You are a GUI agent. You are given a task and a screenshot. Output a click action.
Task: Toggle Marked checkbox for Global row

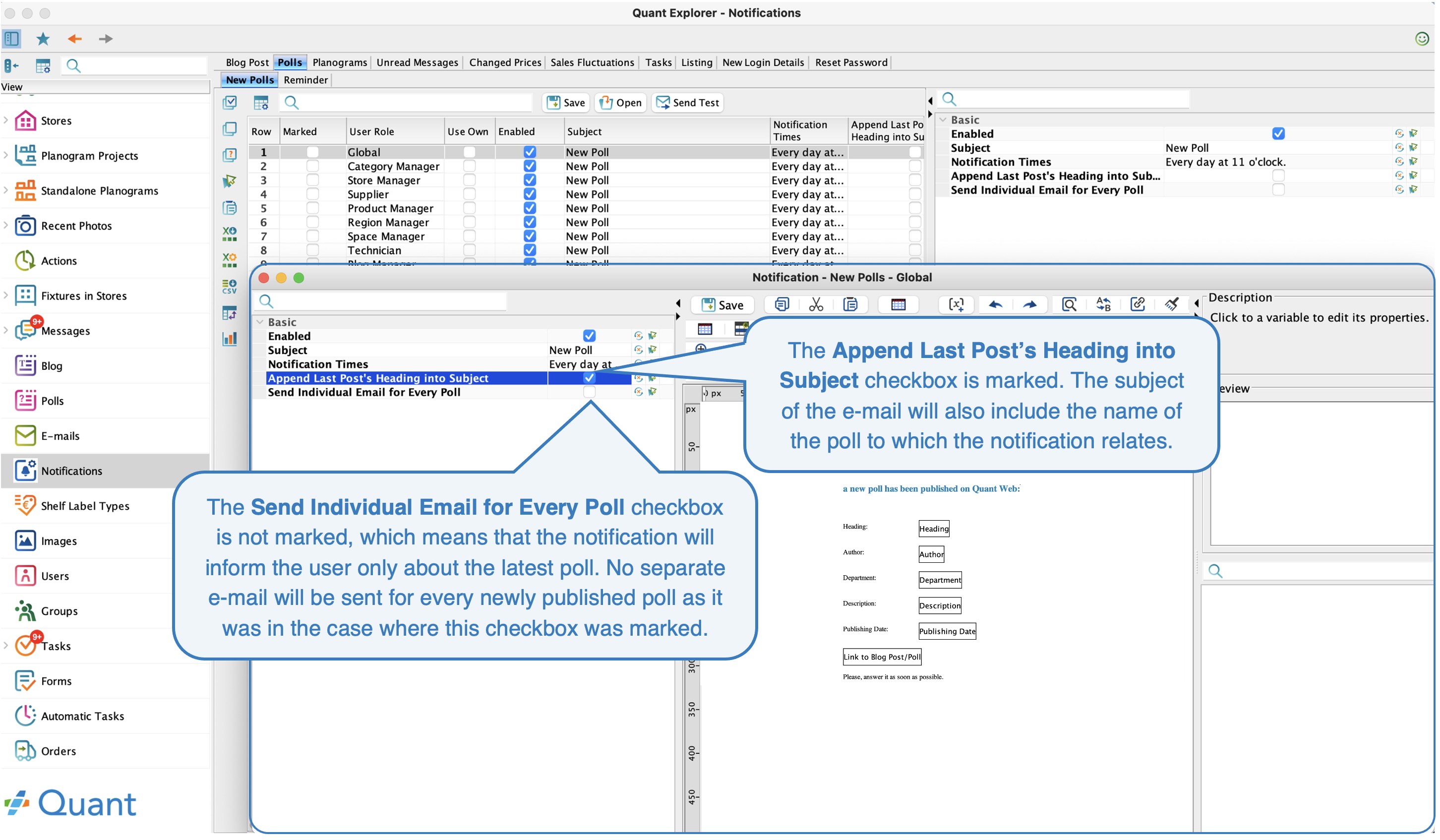(x=312, y=153)
